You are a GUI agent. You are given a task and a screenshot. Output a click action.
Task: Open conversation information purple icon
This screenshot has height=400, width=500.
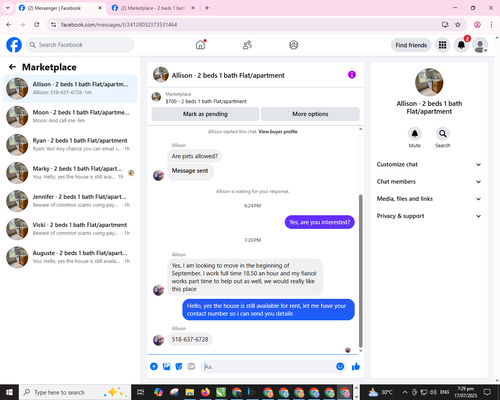point(352,75)
